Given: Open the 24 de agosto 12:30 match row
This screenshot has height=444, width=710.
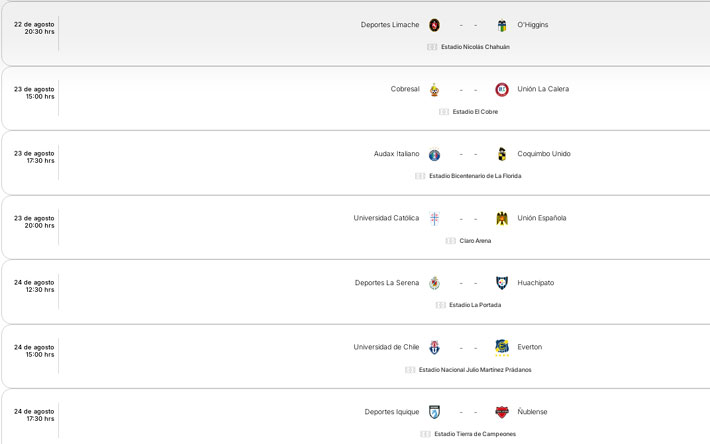Looking at the screenshot, I should click(x=355, y=291).
